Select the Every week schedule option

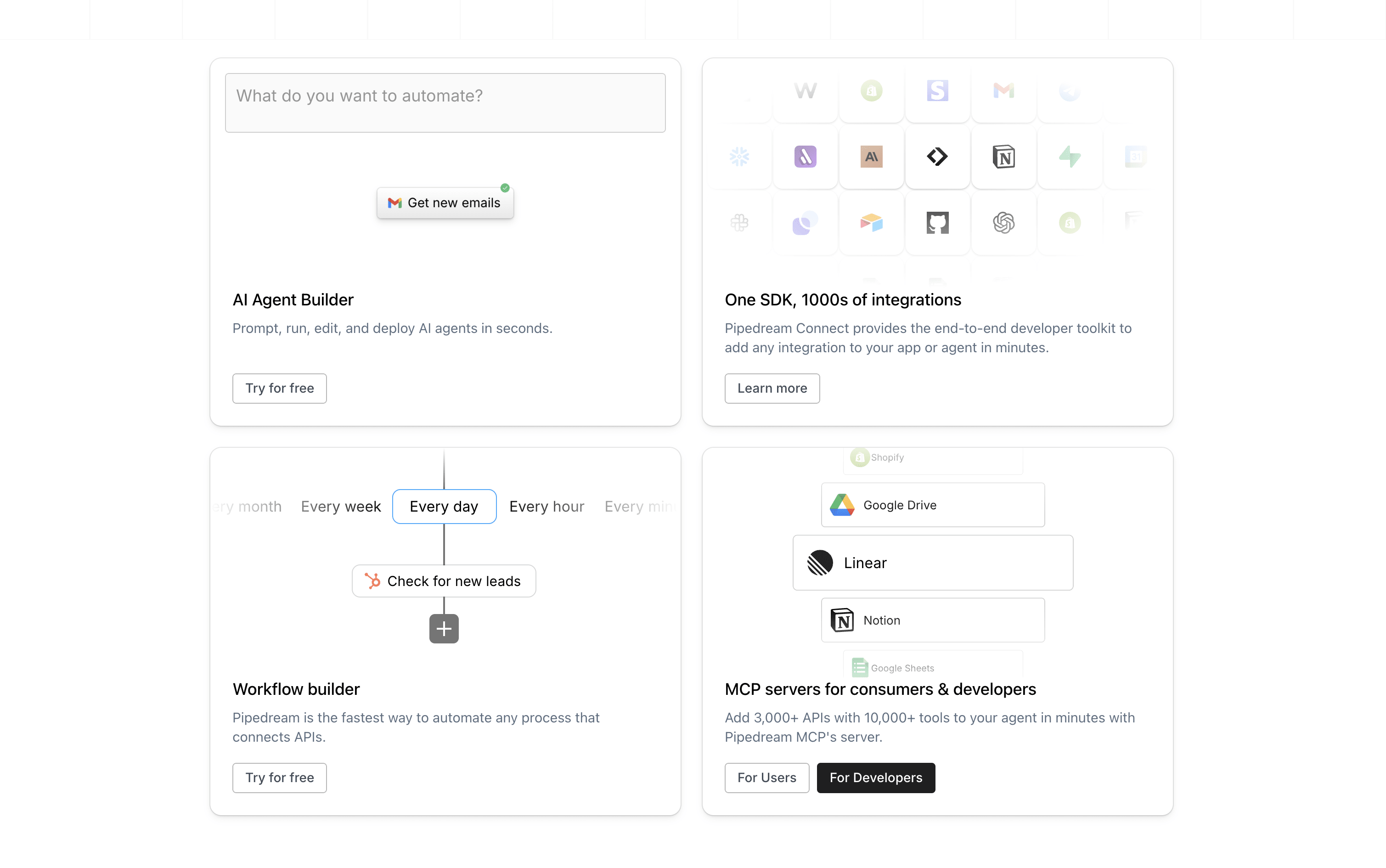[341, 506]
